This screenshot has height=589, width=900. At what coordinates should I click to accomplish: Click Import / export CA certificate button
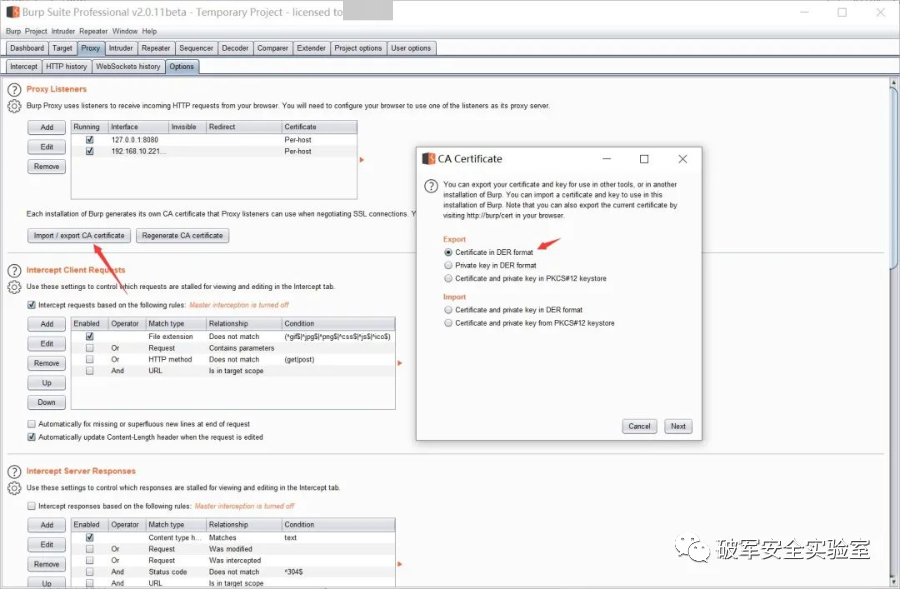click(x=79, y=236)
